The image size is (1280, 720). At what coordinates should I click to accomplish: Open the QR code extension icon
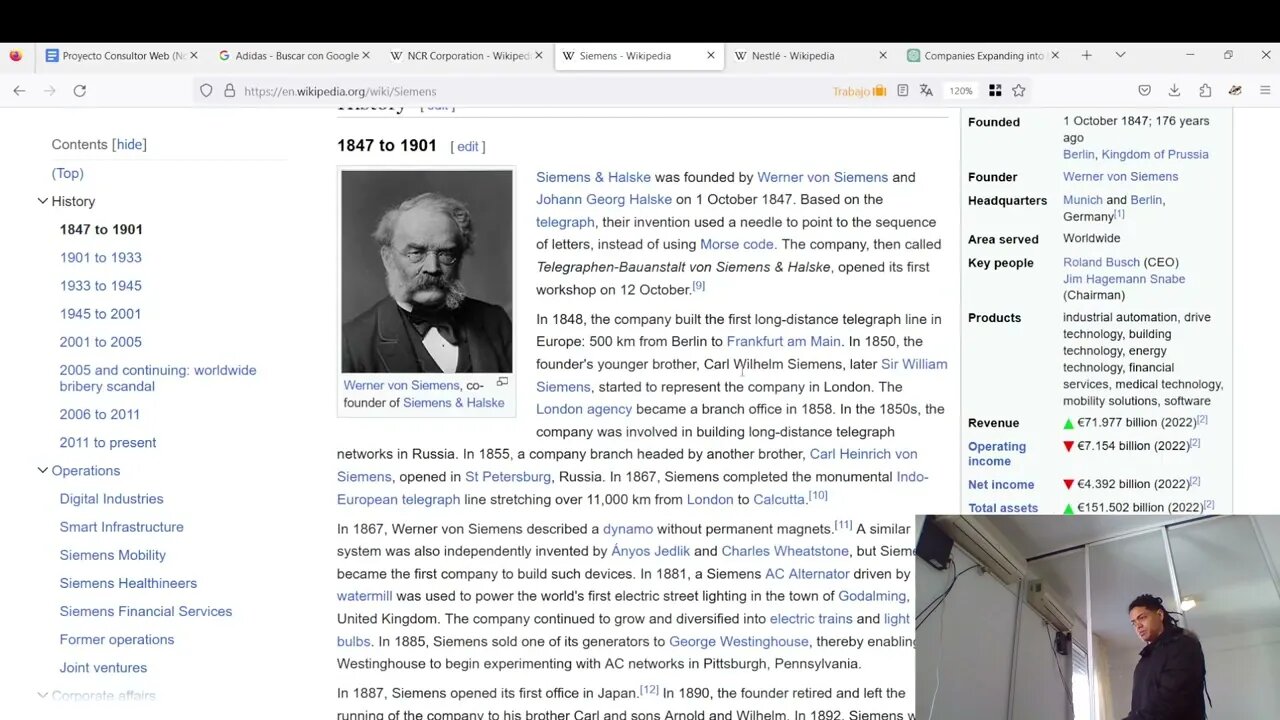point(995,90)
